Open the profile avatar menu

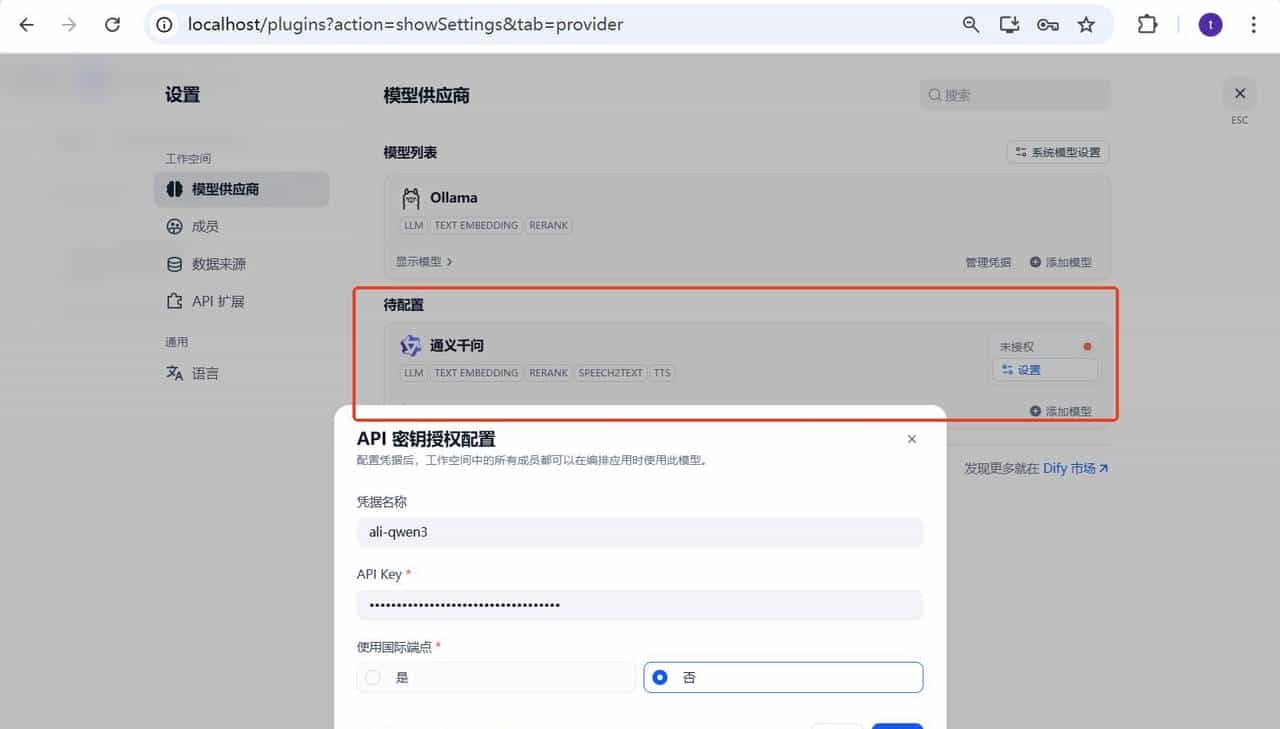(1210, 25)
